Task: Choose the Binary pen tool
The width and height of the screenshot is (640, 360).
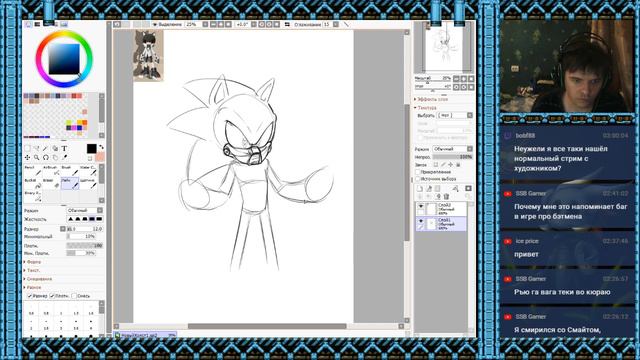Action: [x=33, y=196]
